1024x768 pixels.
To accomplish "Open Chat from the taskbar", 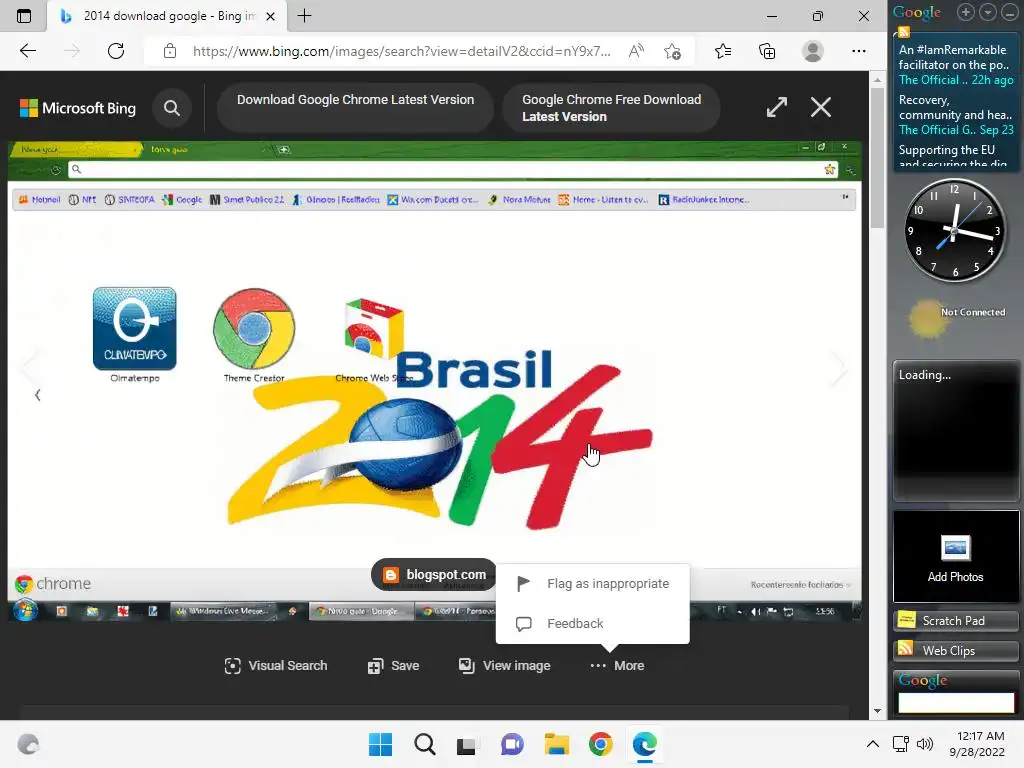I will tap(512, 744).
